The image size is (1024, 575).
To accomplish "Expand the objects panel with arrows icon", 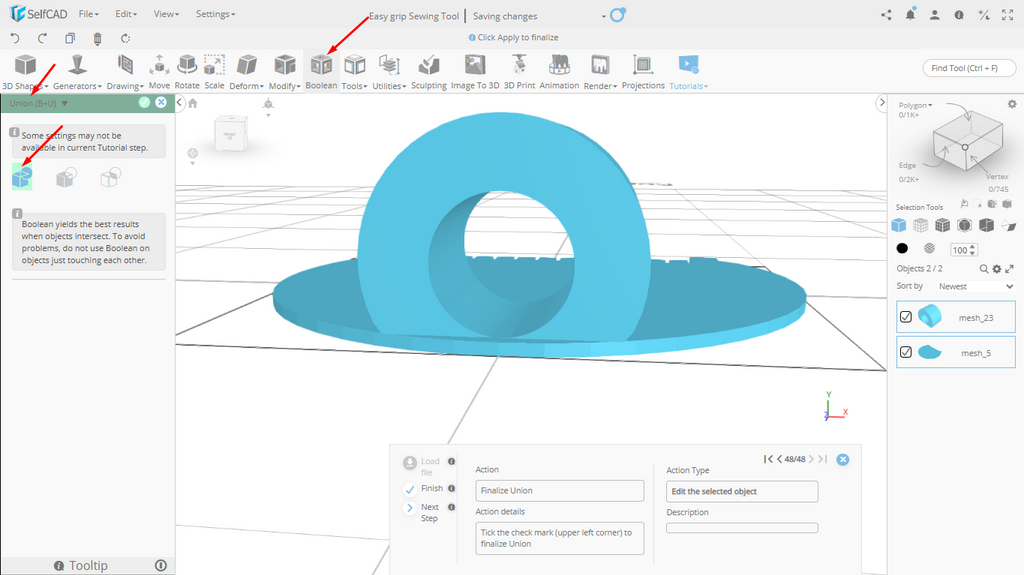I will (1009, 269).
